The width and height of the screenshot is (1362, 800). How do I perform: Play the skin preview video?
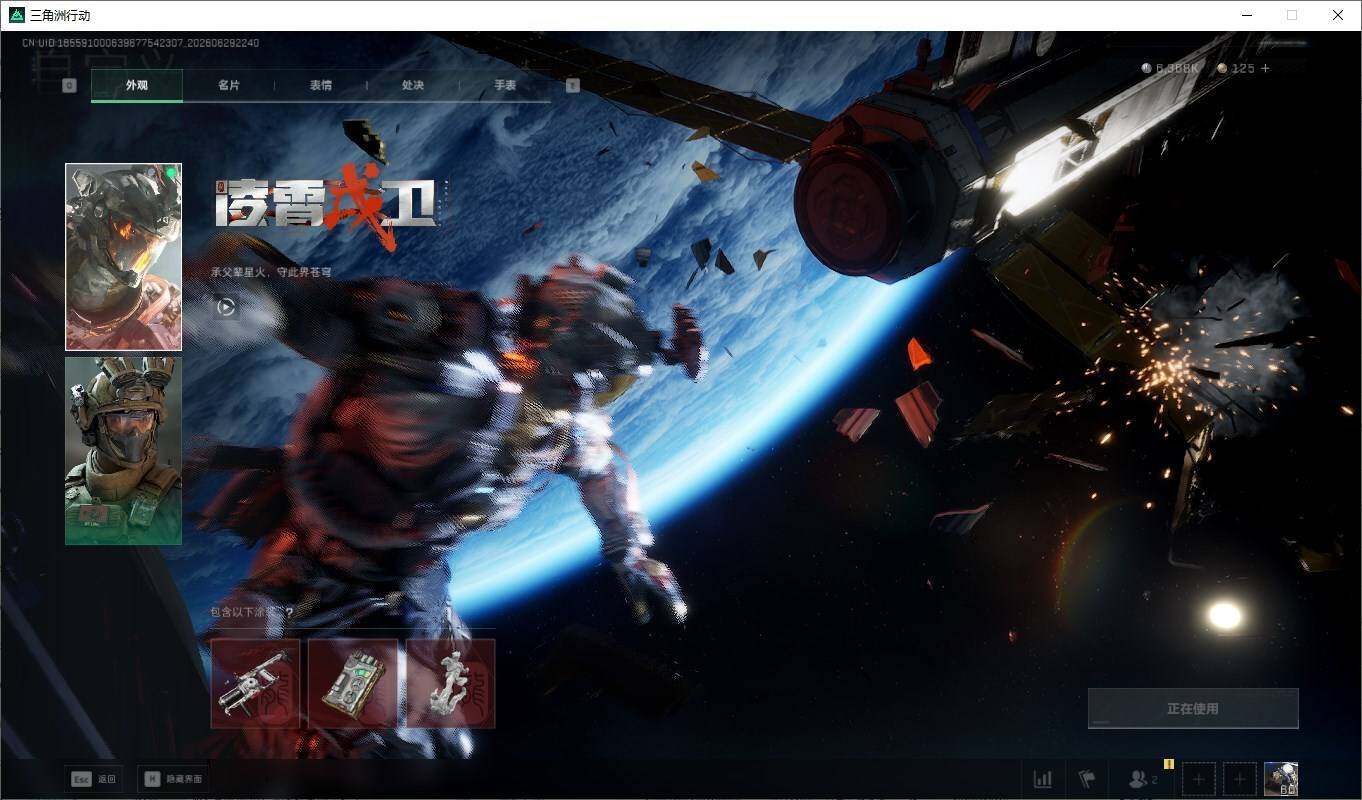226,307
